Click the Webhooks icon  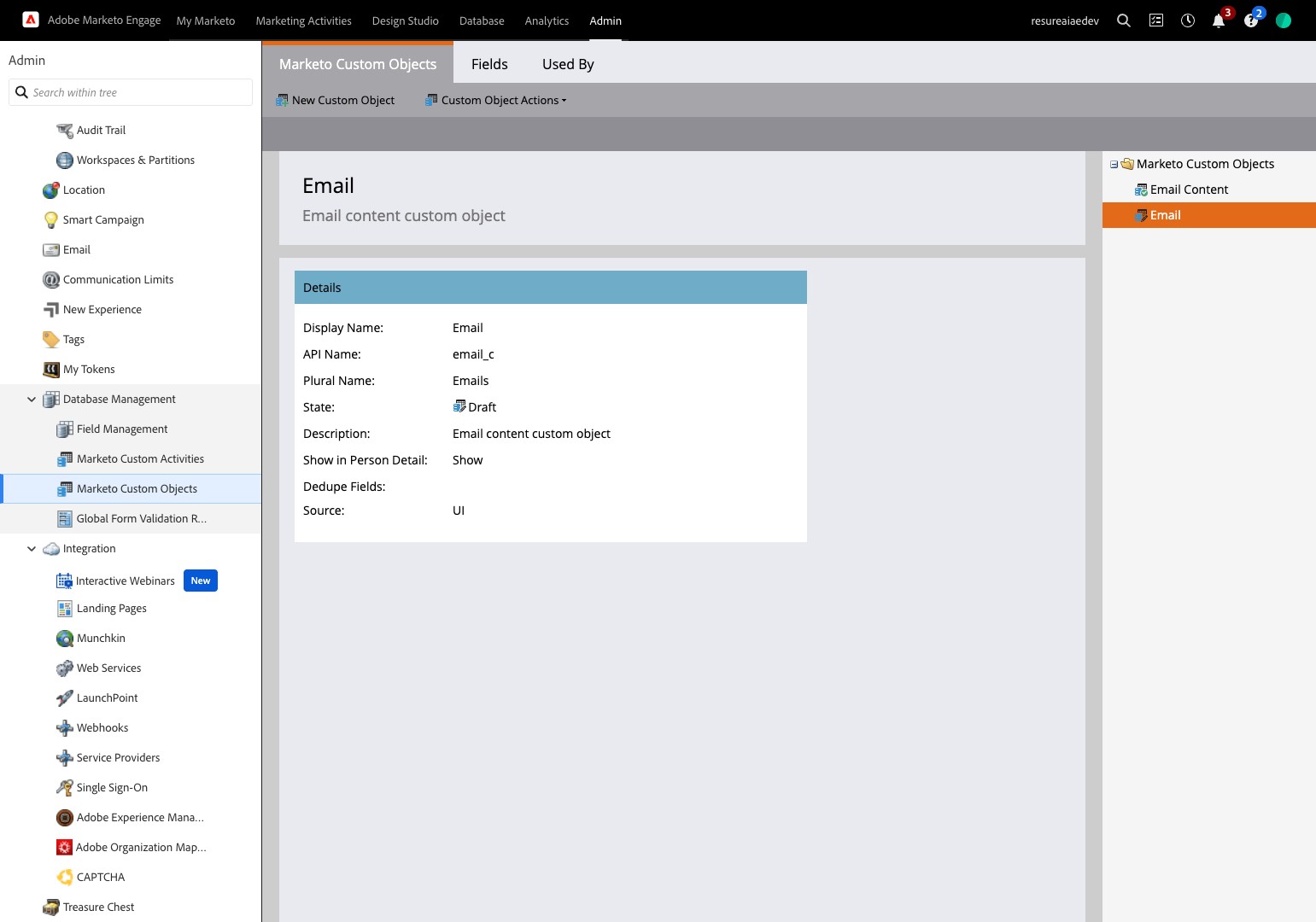tap(65, 728)
